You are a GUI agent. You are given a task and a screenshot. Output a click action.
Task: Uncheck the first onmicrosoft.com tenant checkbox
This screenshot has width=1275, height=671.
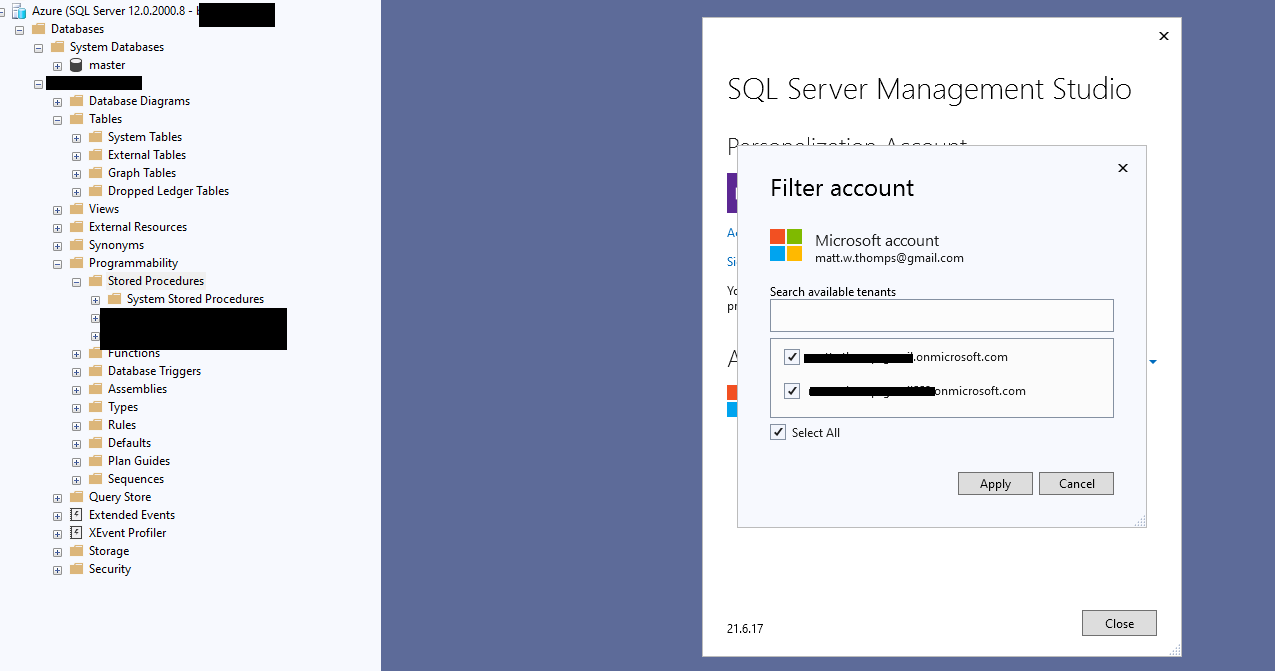[792, 357]
